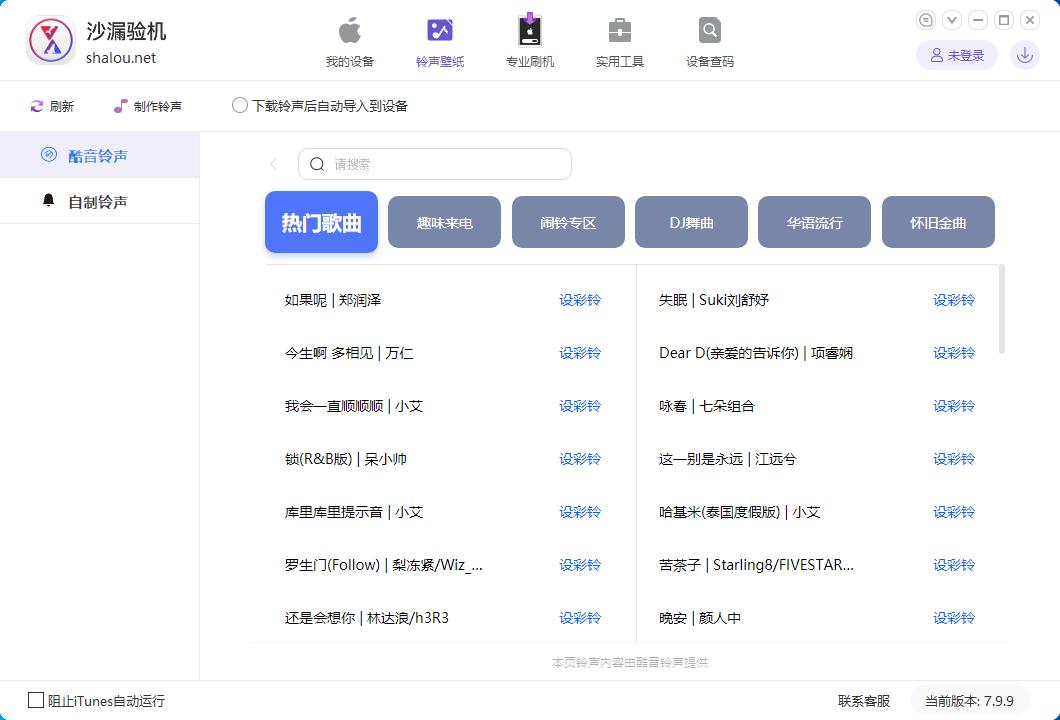Click the search magnifier icon
1060x720 pixels.
(317, 163)
